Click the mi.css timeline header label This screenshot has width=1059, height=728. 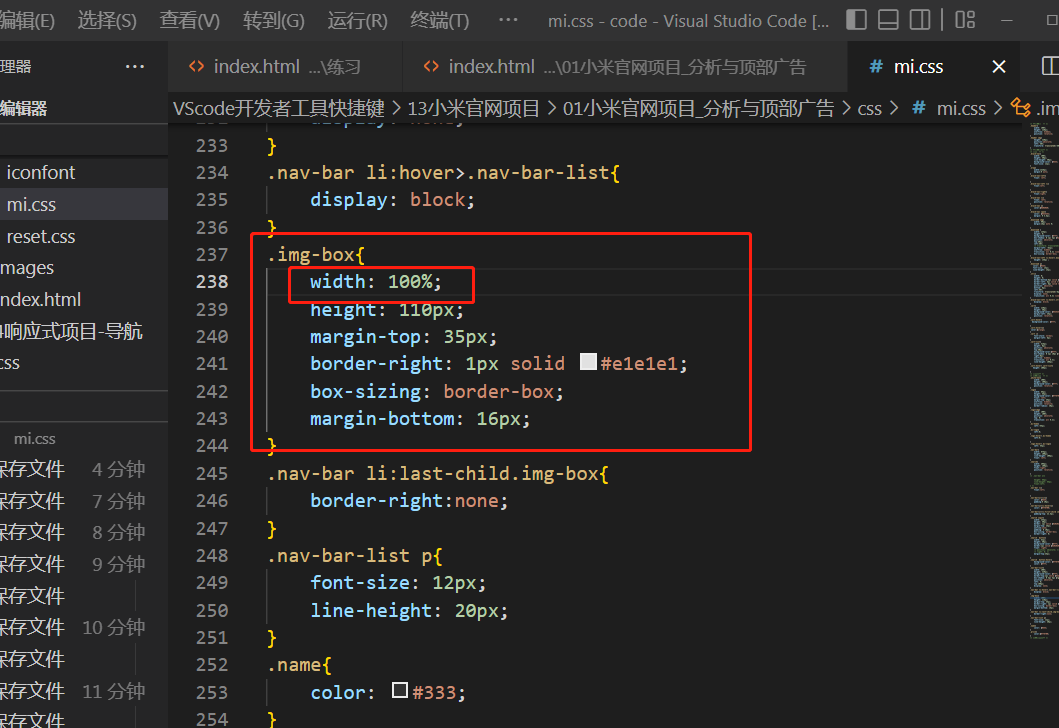click(x=34, y=438)
